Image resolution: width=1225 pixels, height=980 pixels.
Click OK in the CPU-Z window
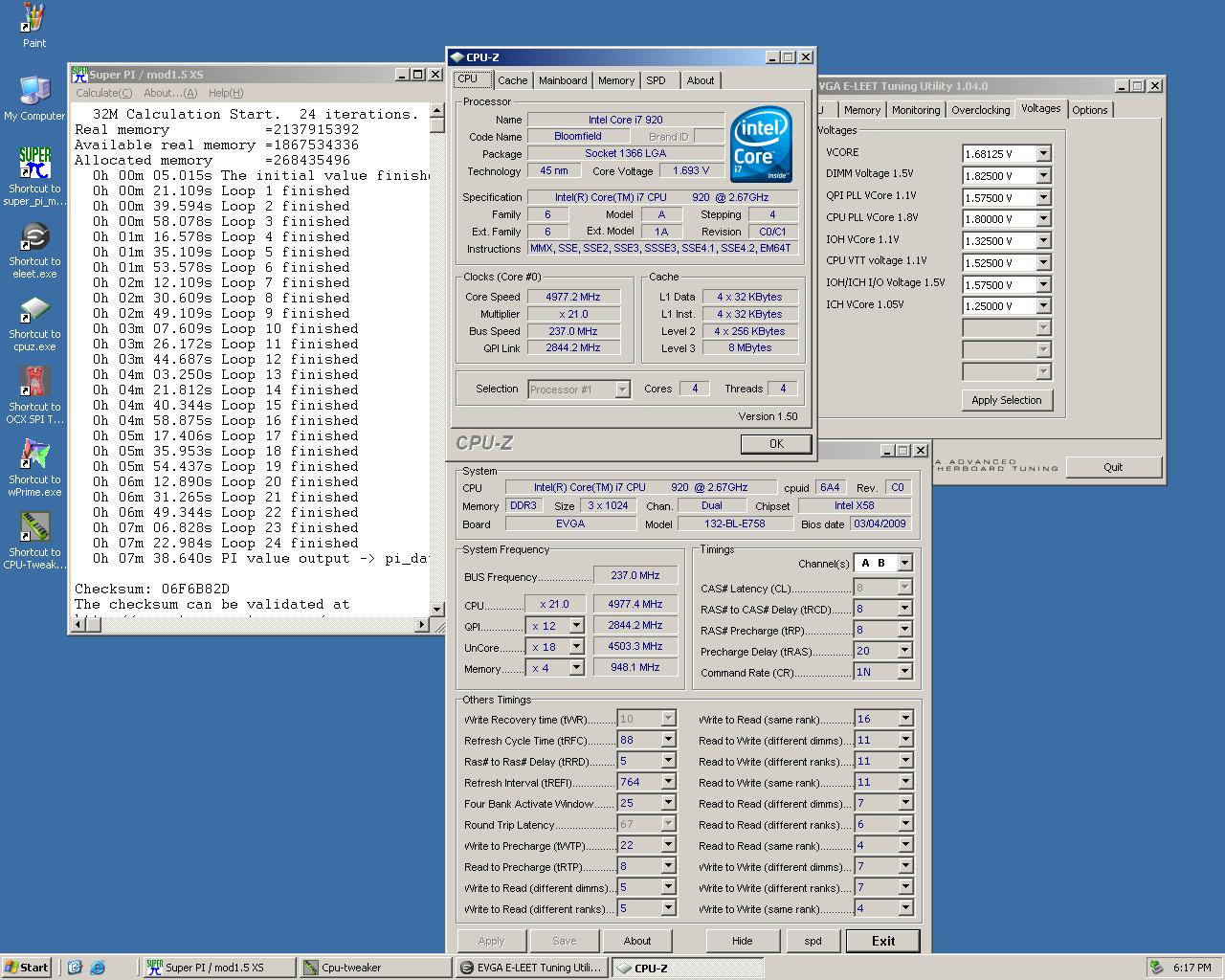coord(776,444)
